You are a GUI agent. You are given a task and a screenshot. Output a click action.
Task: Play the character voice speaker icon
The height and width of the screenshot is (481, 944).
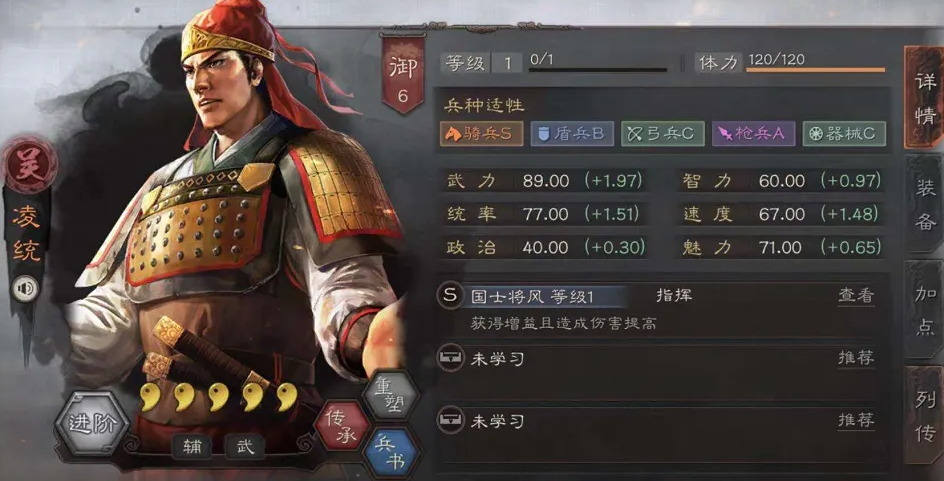pos(26,289)
